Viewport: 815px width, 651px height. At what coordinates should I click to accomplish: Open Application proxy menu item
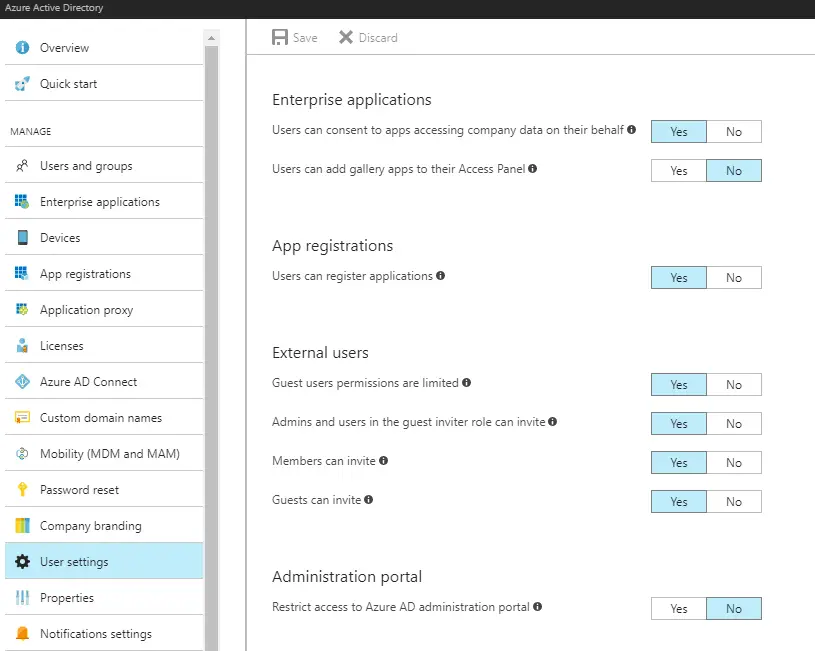tap(104, 309)
